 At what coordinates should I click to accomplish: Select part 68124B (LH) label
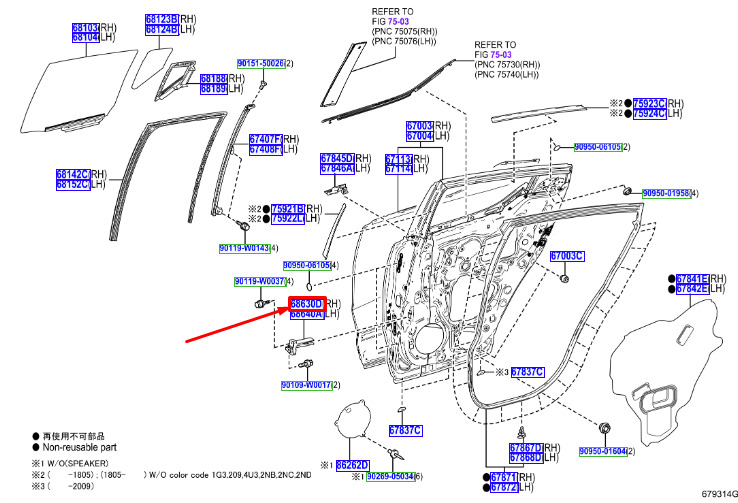(x=162, y=30)
